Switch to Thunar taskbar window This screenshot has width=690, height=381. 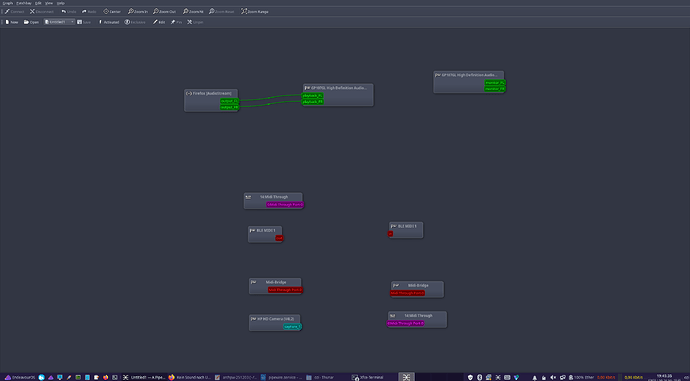point(320,377)
